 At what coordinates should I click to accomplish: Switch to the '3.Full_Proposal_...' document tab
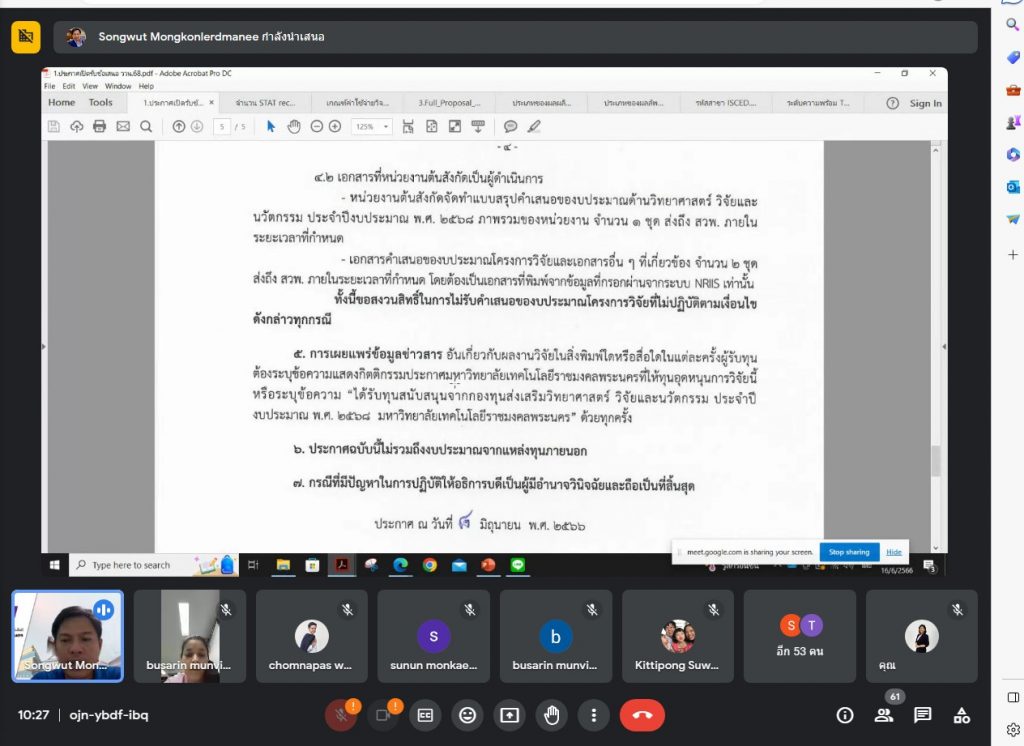point(449,103)
